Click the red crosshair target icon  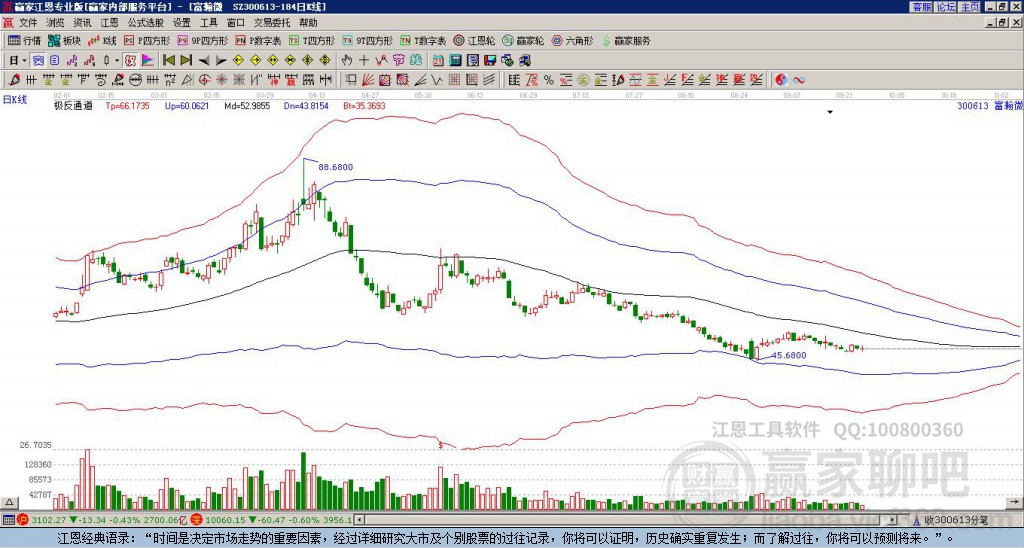point(204,80)
